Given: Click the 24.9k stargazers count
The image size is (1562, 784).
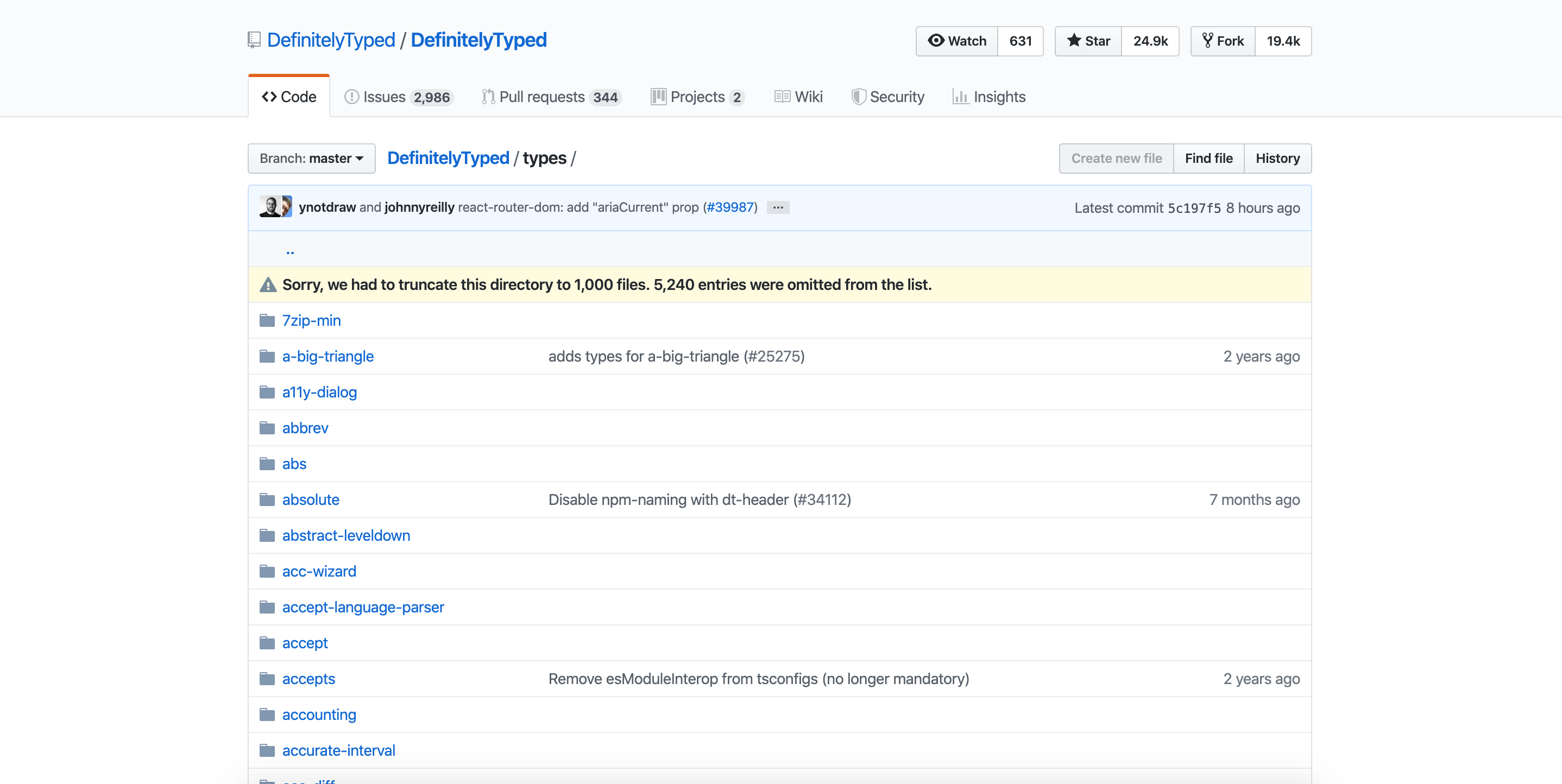Looking at the screenshot, I should (1150, 41).
